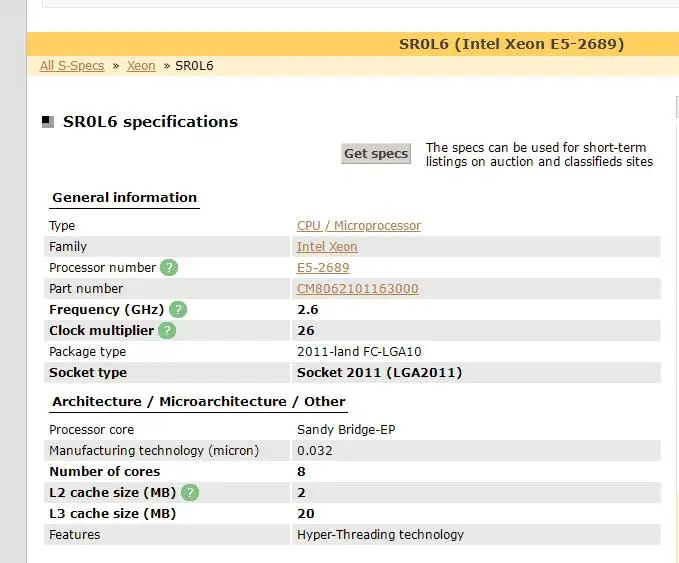Select Hyper-Threading technology feature text
Image resolution: width=679 pixels, height=563 pixels.
[380, 534]
